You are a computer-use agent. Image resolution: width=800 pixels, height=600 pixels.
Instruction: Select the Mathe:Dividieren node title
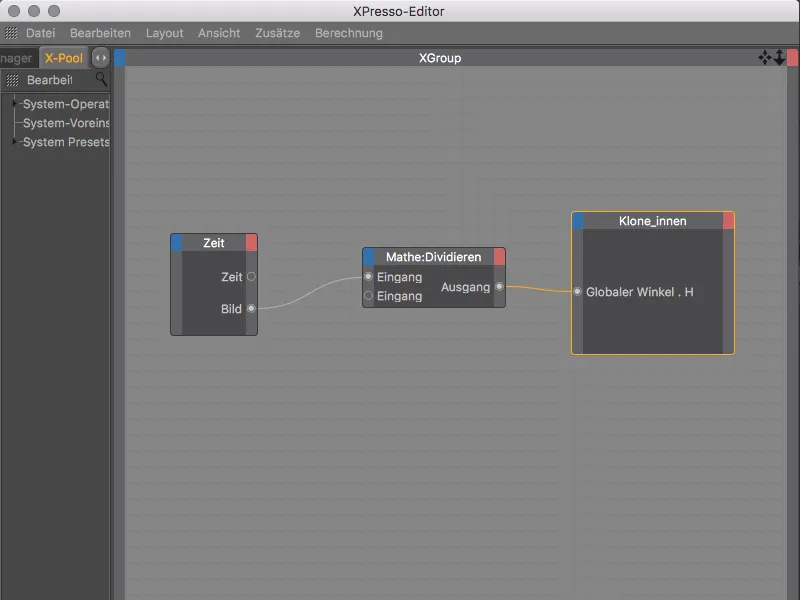click(x=434, y=257)
